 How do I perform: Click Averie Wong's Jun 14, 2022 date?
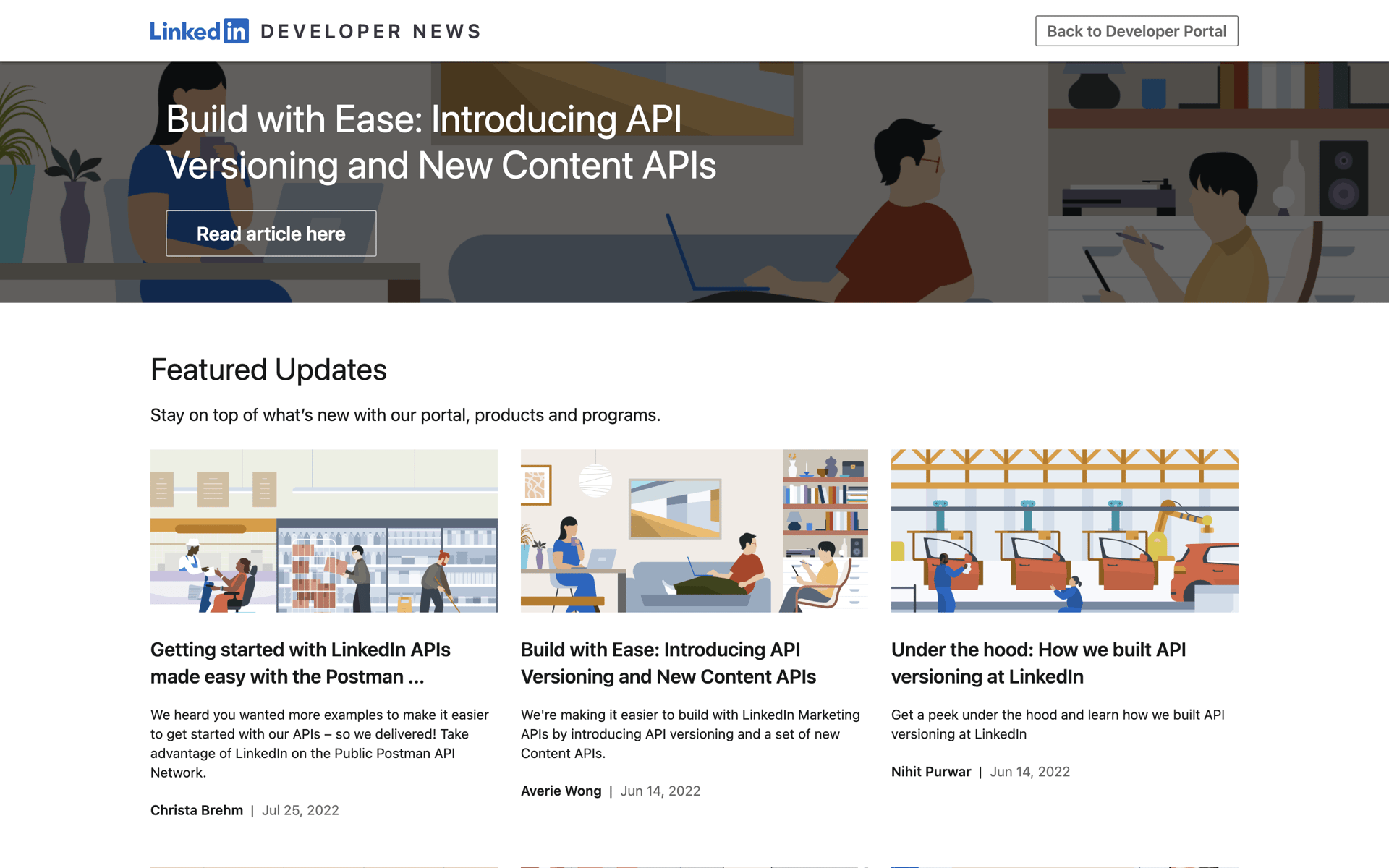[x=660, y=791]
